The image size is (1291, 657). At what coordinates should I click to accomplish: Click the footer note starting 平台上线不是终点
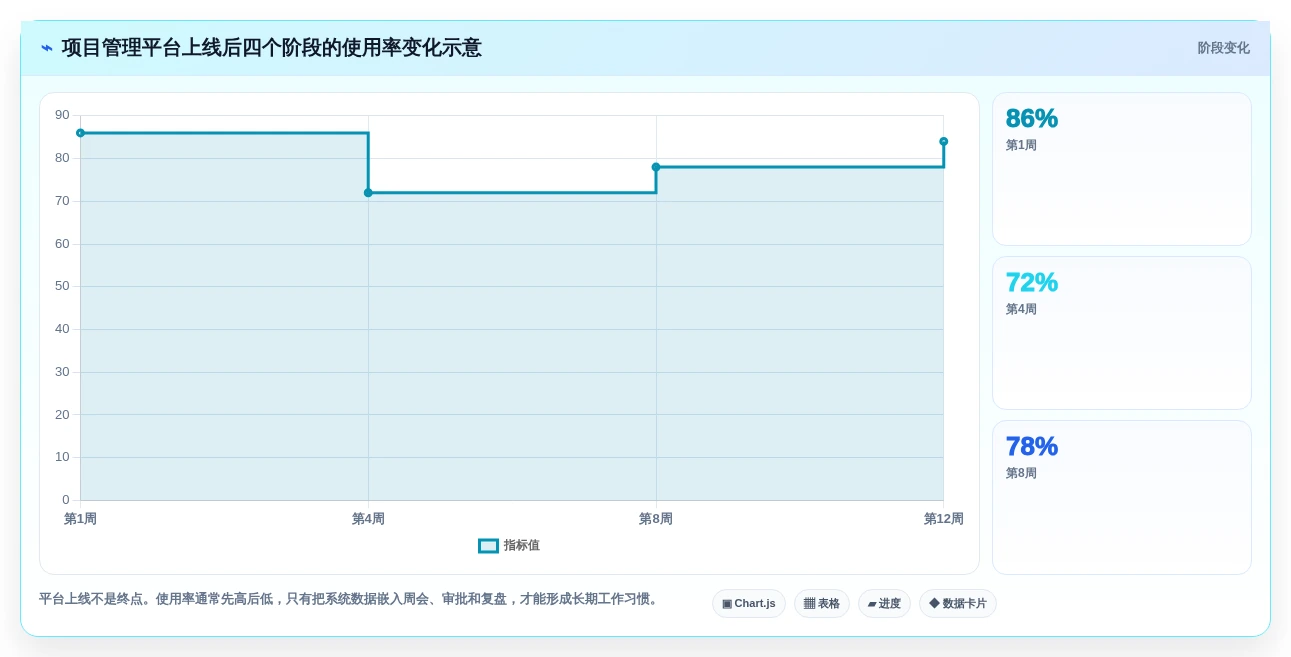350,599
